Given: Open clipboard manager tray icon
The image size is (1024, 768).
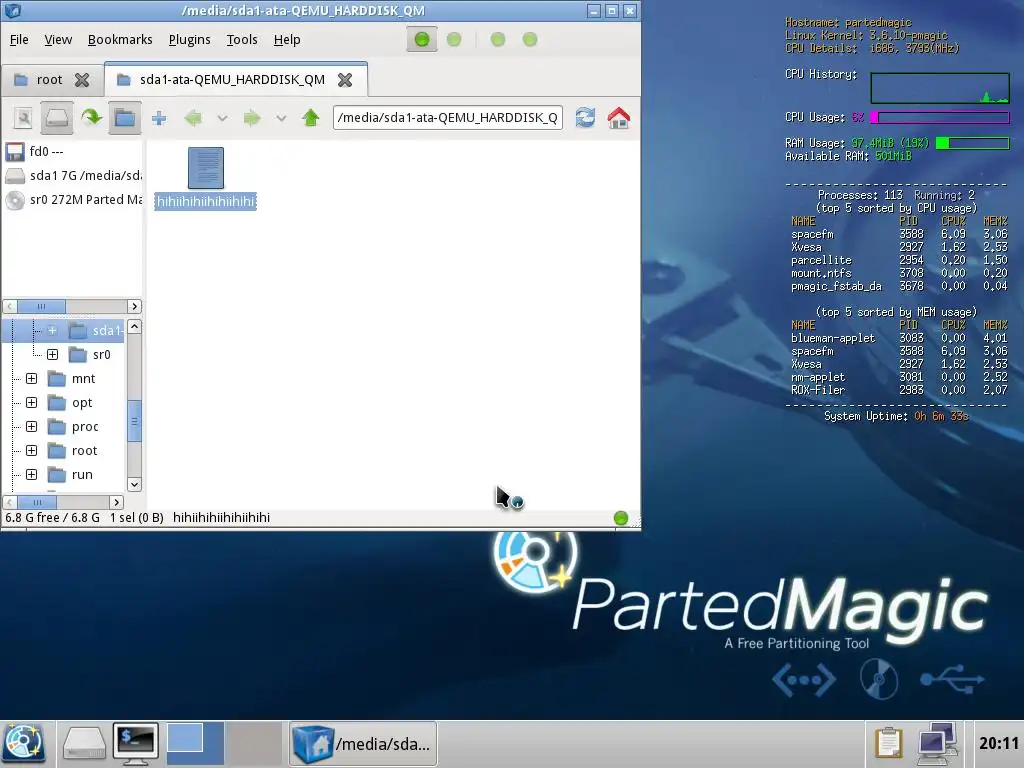Looking at the screenshot, I should point(889,743).
